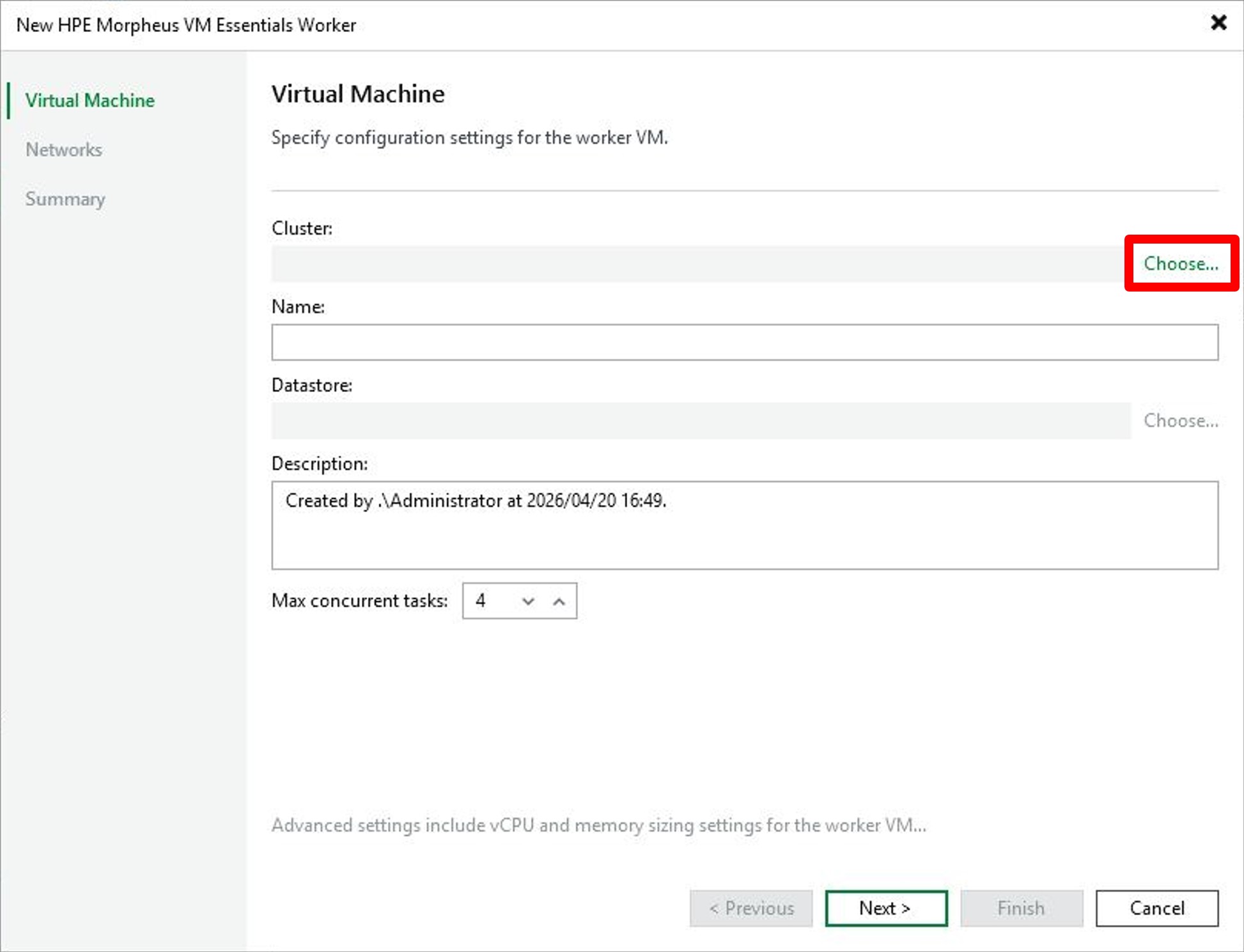Close the New HPE Morpheus Worker dialog
The height and width of the screenshot is (952, 1244).
click(x=1218, y=23)
